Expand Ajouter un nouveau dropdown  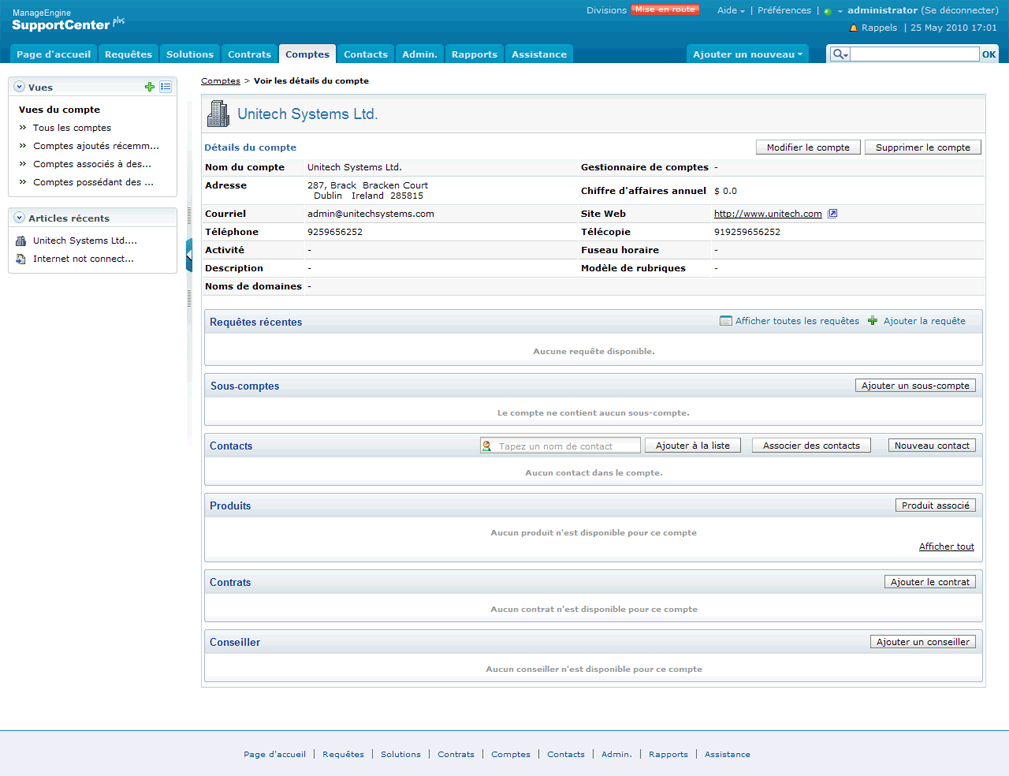(x=748, y=55)
